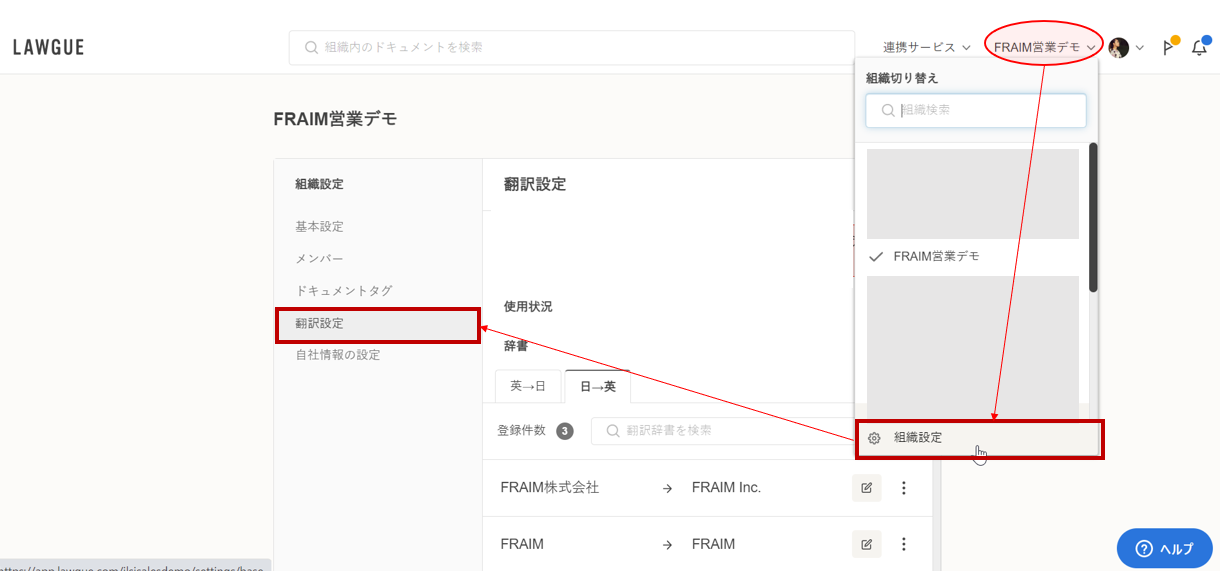Image resolution: width=1220 pixels, height=571 pixels.
Task: Click the user avatar icon
Action: tap(1119, 47)
